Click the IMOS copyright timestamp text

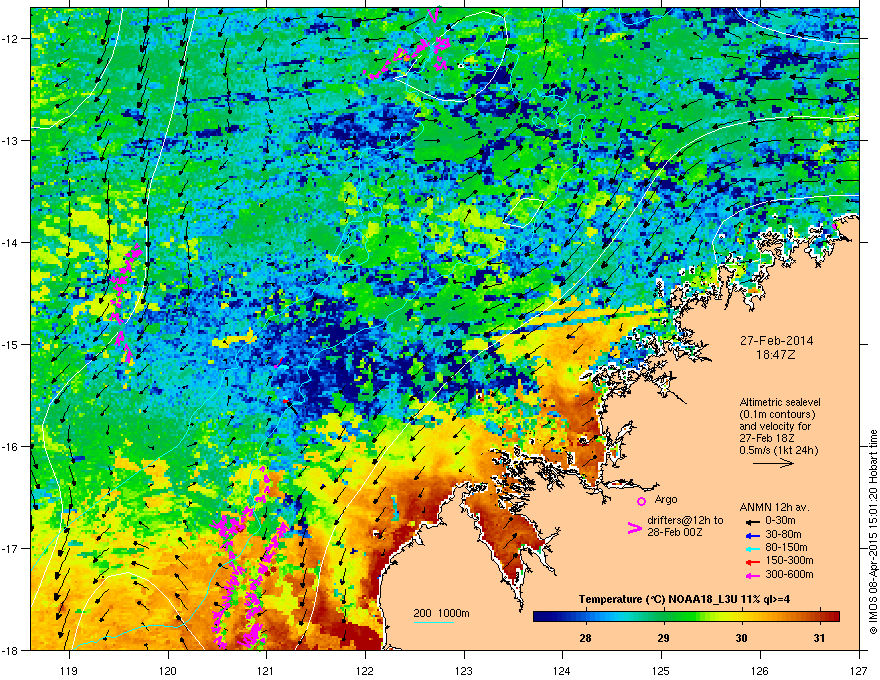pyautogui.click(x=873, y=532)
